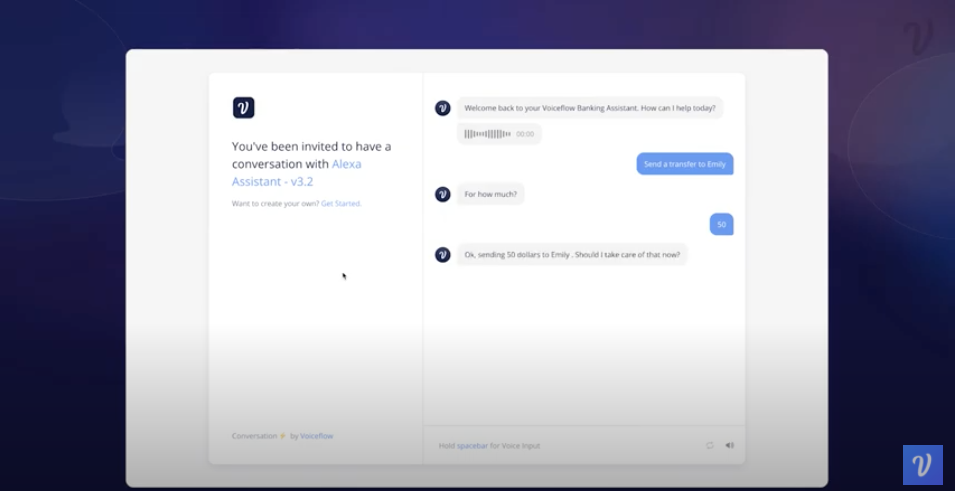
Task: Click the Voiceflow logo in the left panel
Action: tap(244, 108)
